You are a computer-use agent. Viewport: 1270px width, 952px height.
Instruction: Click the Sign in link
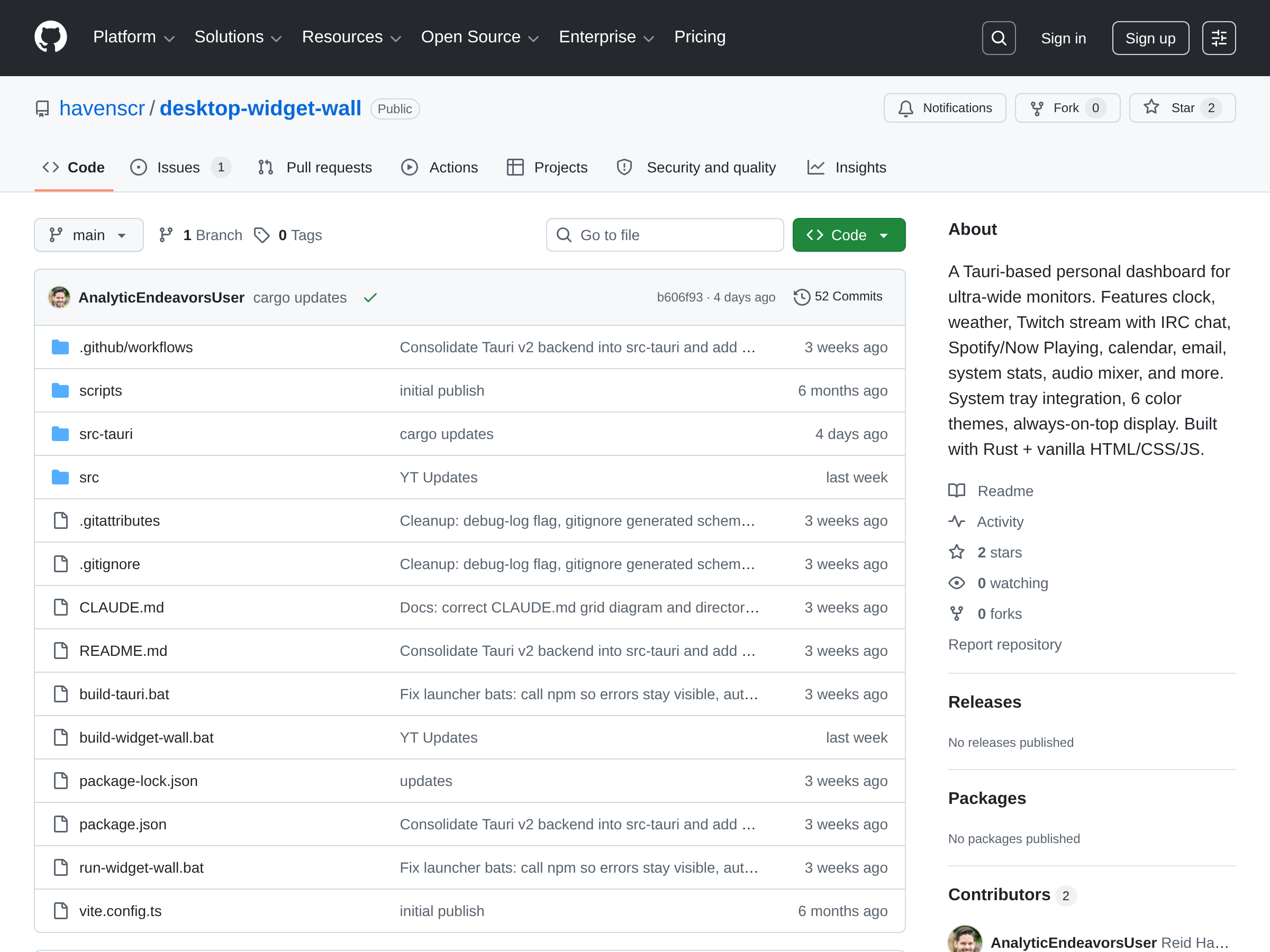pos(1063,39)
